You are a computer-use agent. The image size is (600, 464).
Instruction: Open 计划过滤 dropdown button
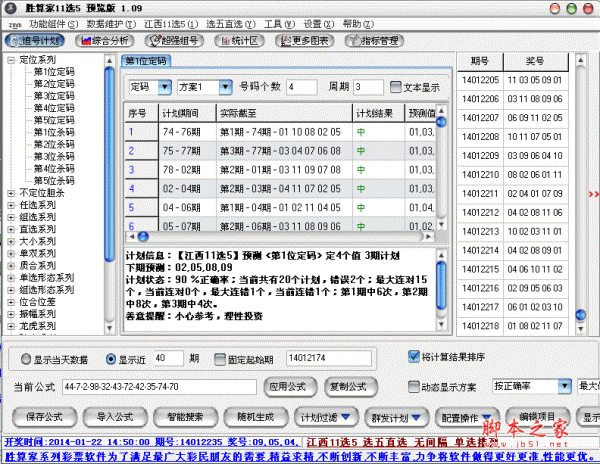point(326,417)
